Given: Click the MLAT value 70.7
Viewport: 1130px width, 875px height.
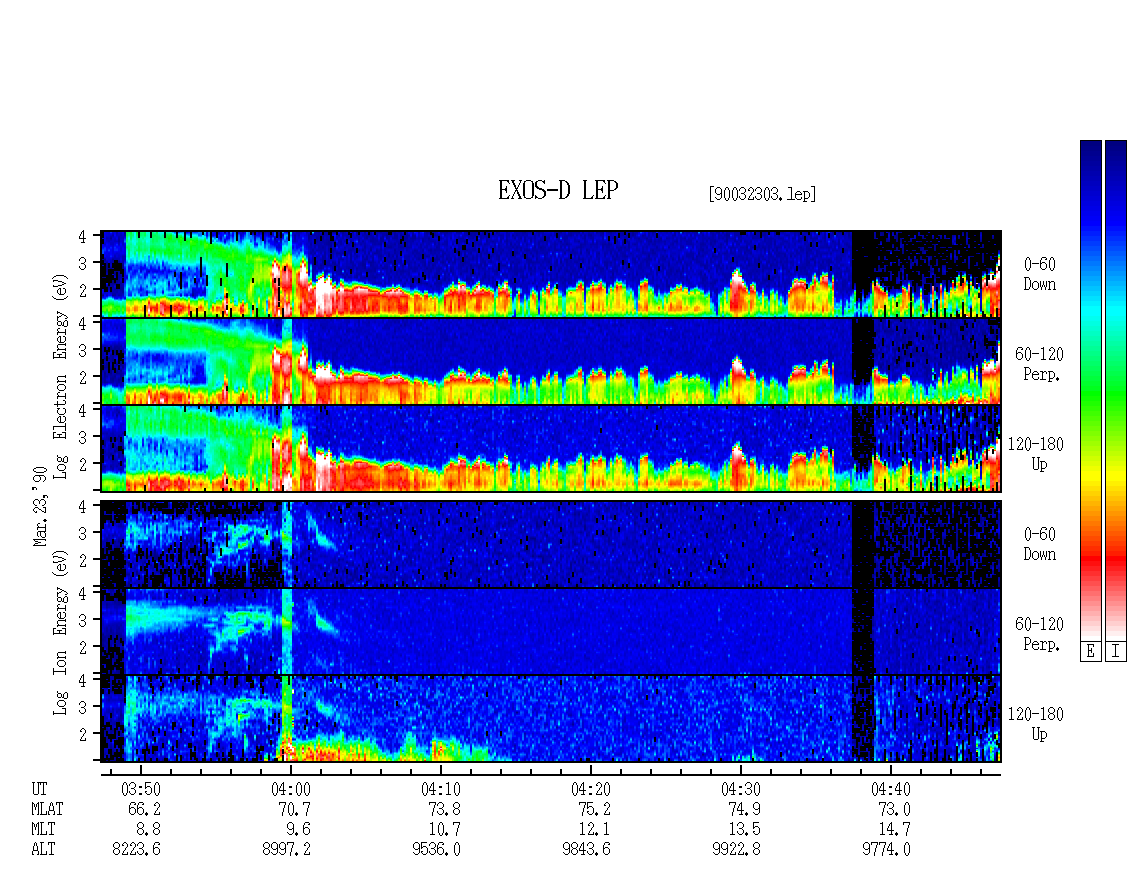Looking at the screenshot, I should coord(295,809).
